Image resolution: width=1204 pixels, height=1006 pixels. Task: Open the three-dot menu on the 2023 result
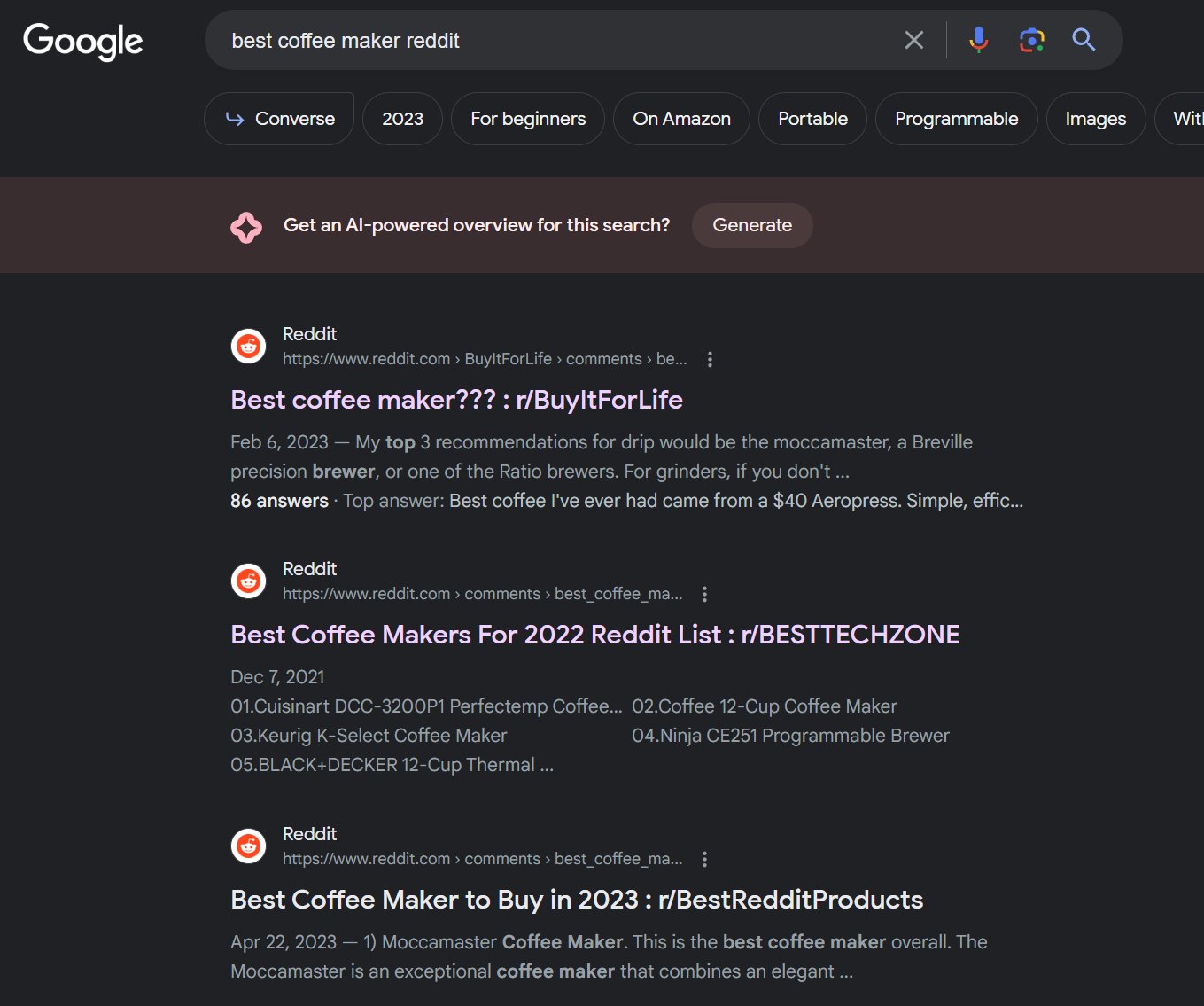pyautogui.click(x=704, y=858)
